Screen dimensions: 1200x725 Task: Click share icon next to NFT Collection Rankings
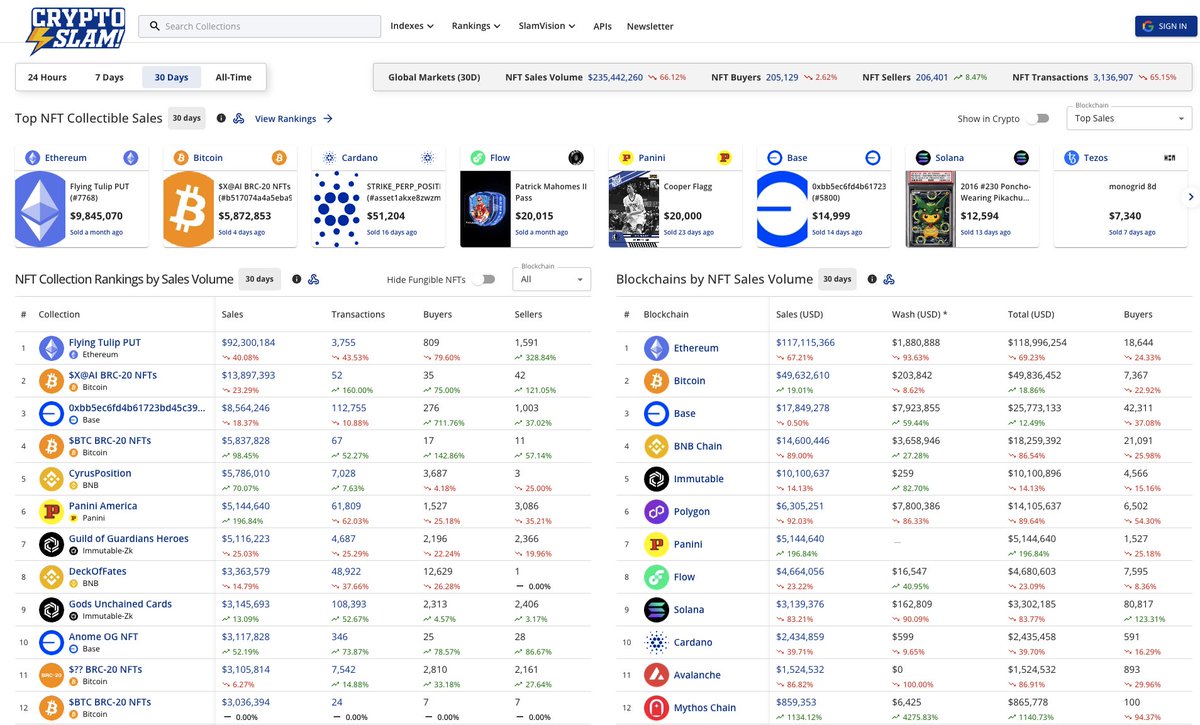tap(313, 279)
